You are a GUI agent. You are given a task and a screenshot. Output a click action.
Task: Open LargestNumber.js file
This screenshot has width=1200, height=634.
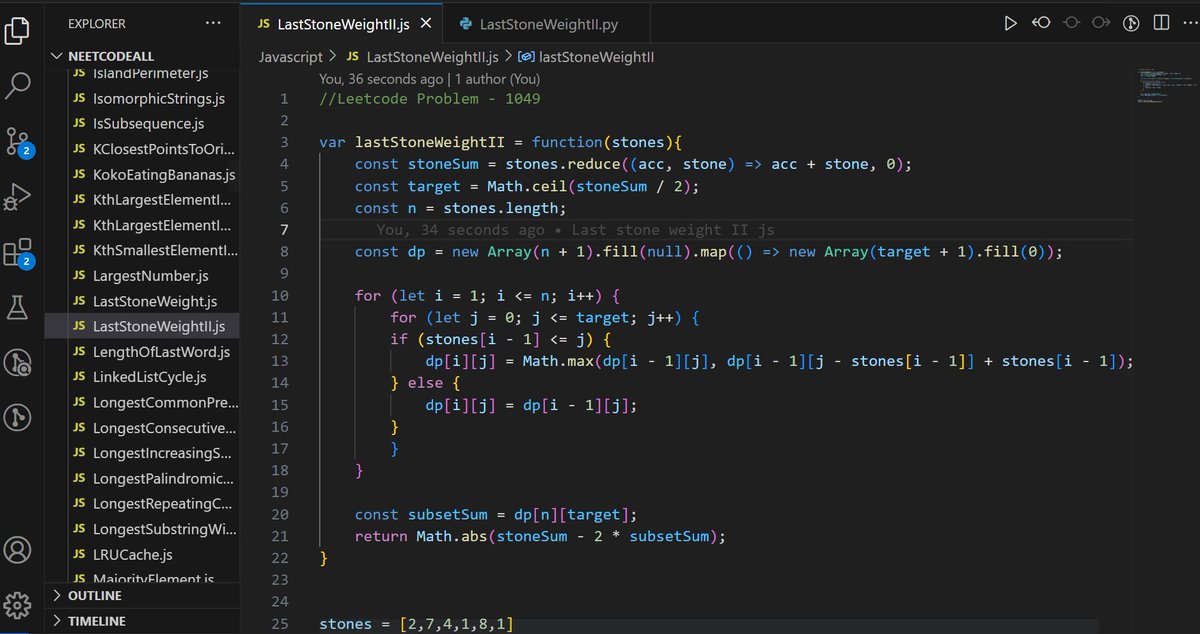click(151, 276)
